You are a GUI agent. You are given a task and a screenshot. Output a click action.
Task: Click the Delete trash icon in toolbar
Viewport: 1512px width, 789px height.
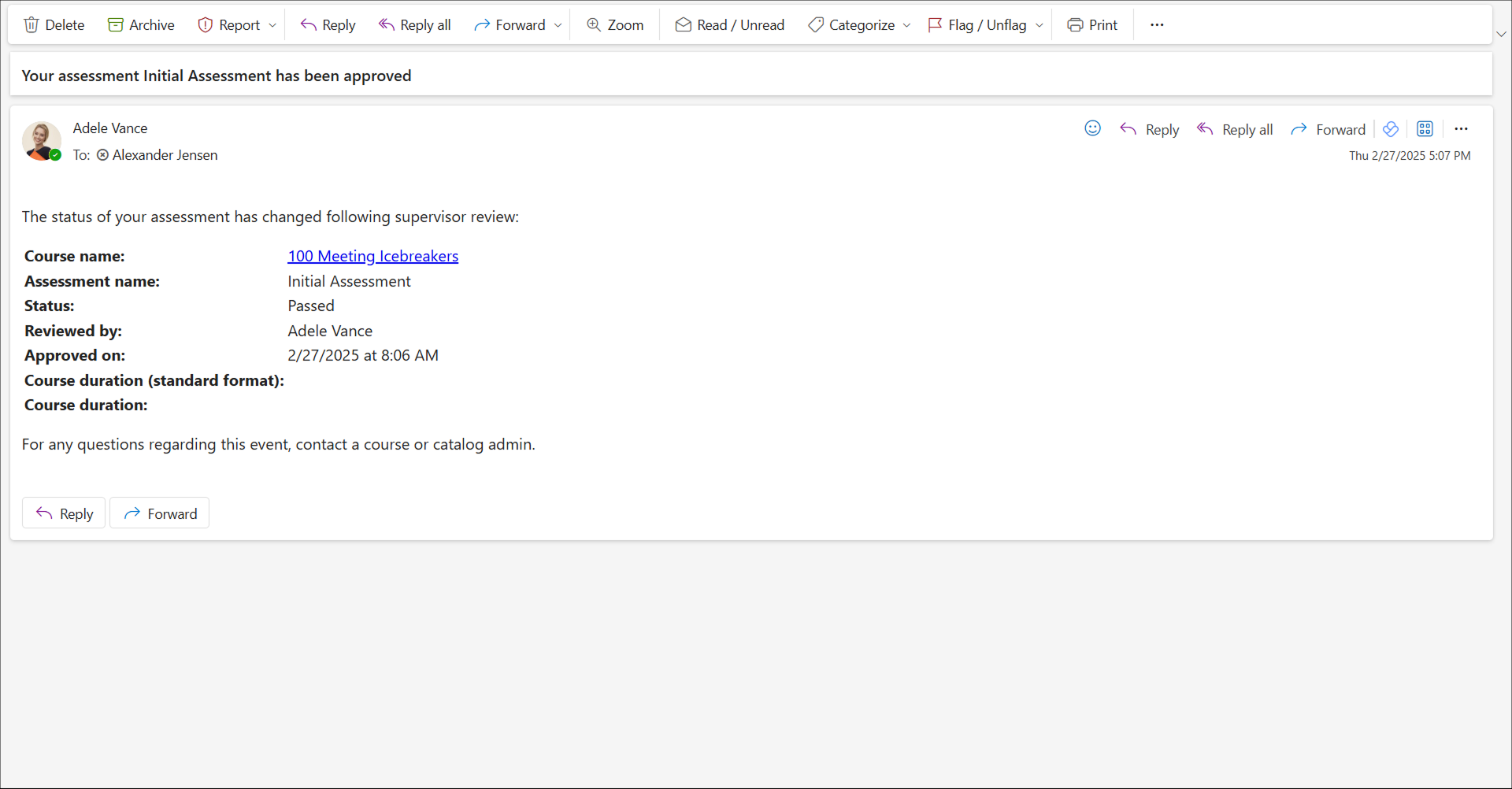pyautogui.click(x=31, y=25)
